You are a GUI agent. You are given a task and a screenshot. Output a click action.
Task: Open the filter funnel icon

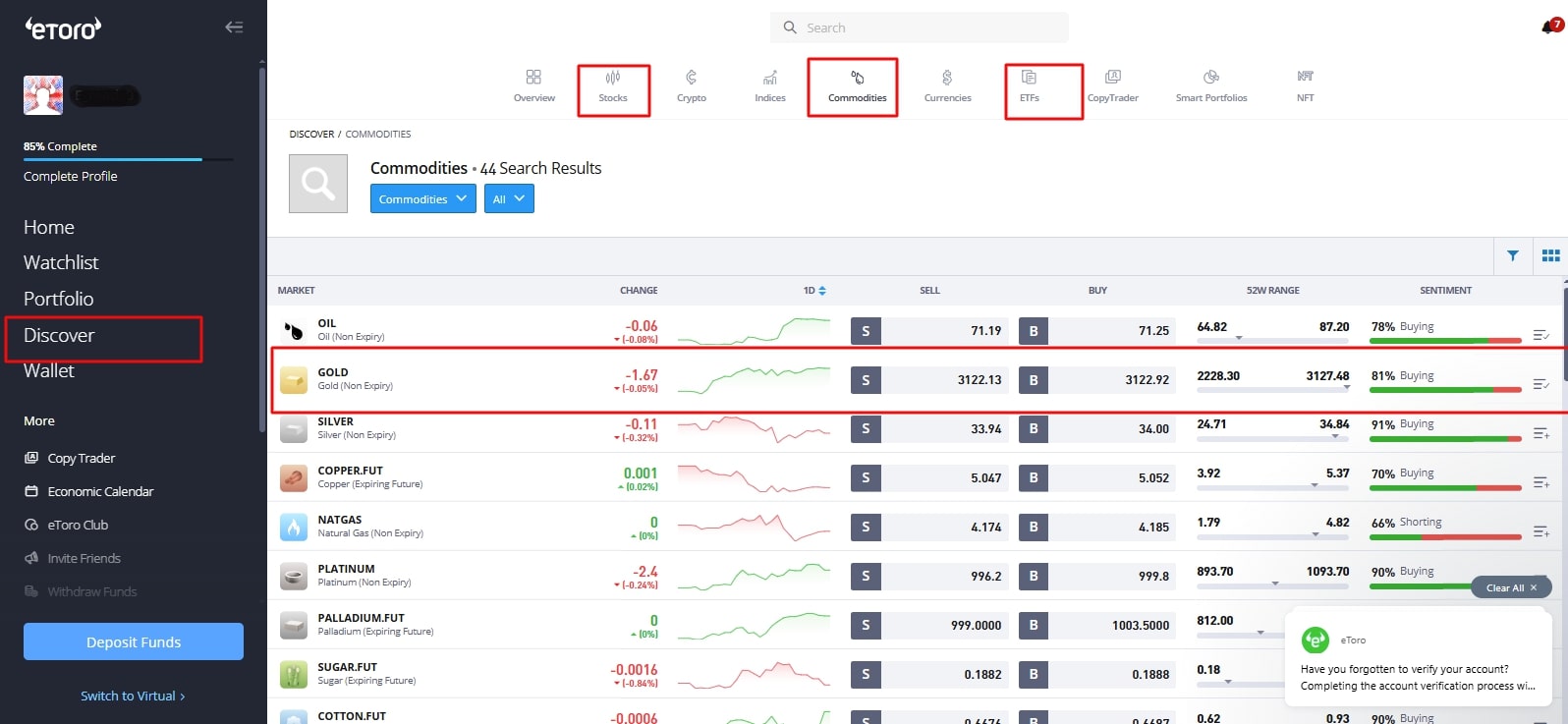[1513, 256]
